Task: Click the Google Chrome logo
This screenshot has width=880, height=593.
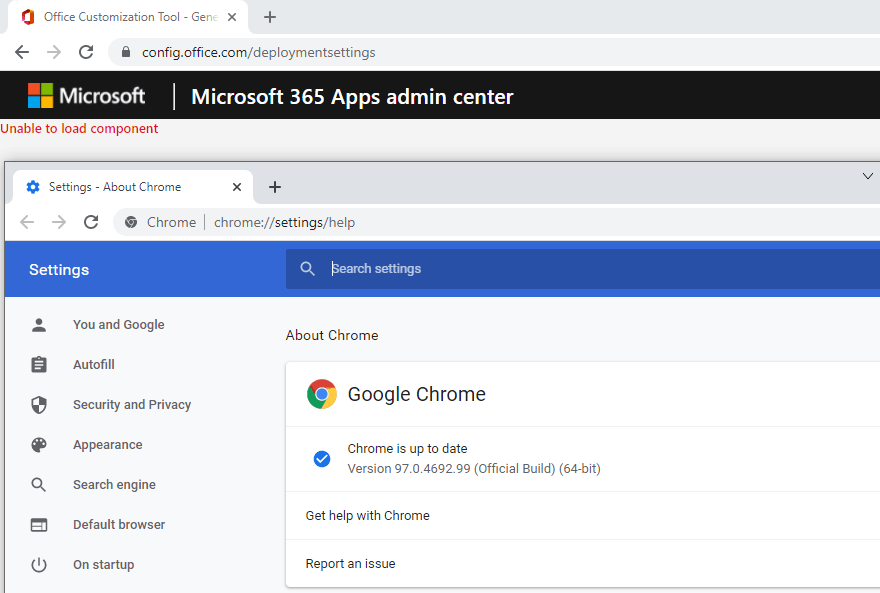Action: click(x=322, y=394)
